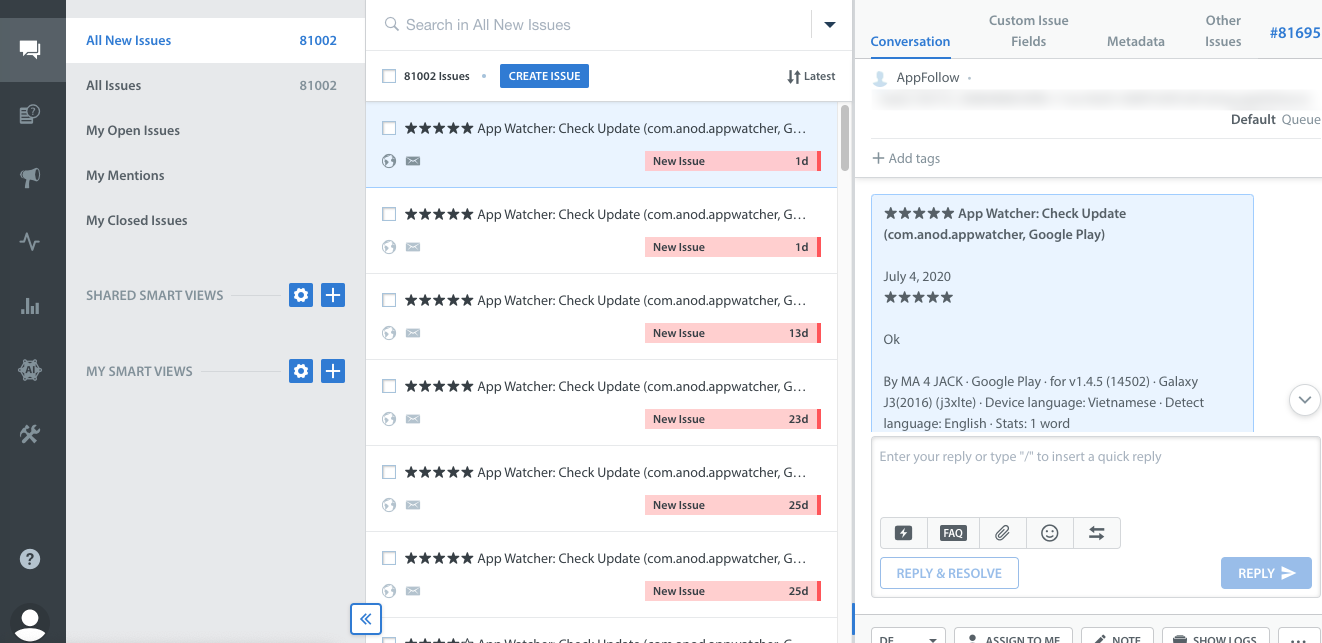
Task: Tick the select-all 81002 Issues checkbox
Action: pos(389,76)
